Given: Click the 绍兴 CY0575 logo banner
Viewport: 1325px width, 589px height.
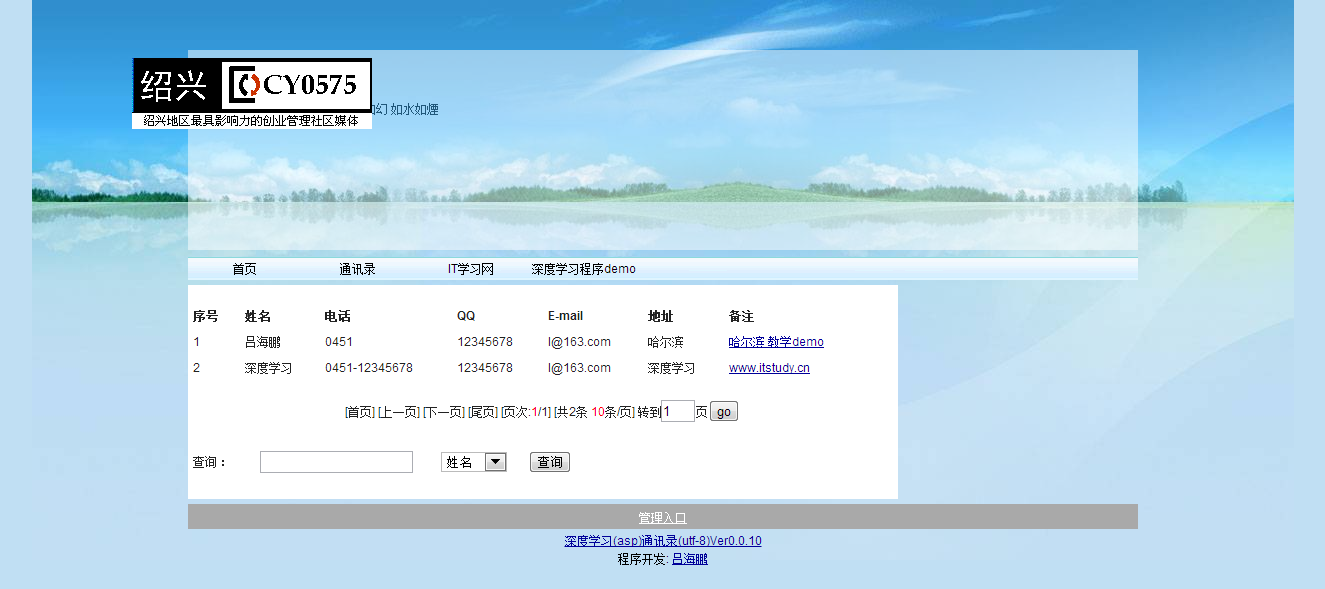Looking at the screenshot, I should tap(252, 93).
